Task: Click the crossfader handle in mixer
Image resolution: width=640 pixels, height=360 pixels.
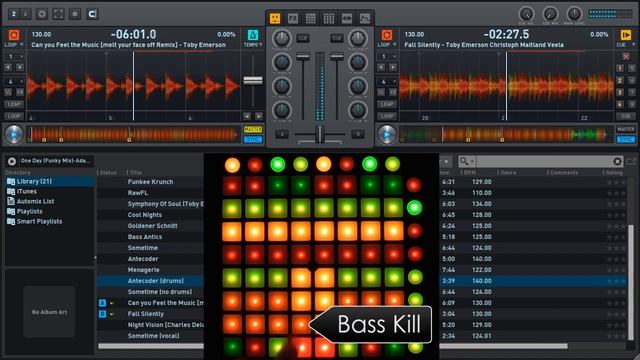Action: tap(320, 134)
